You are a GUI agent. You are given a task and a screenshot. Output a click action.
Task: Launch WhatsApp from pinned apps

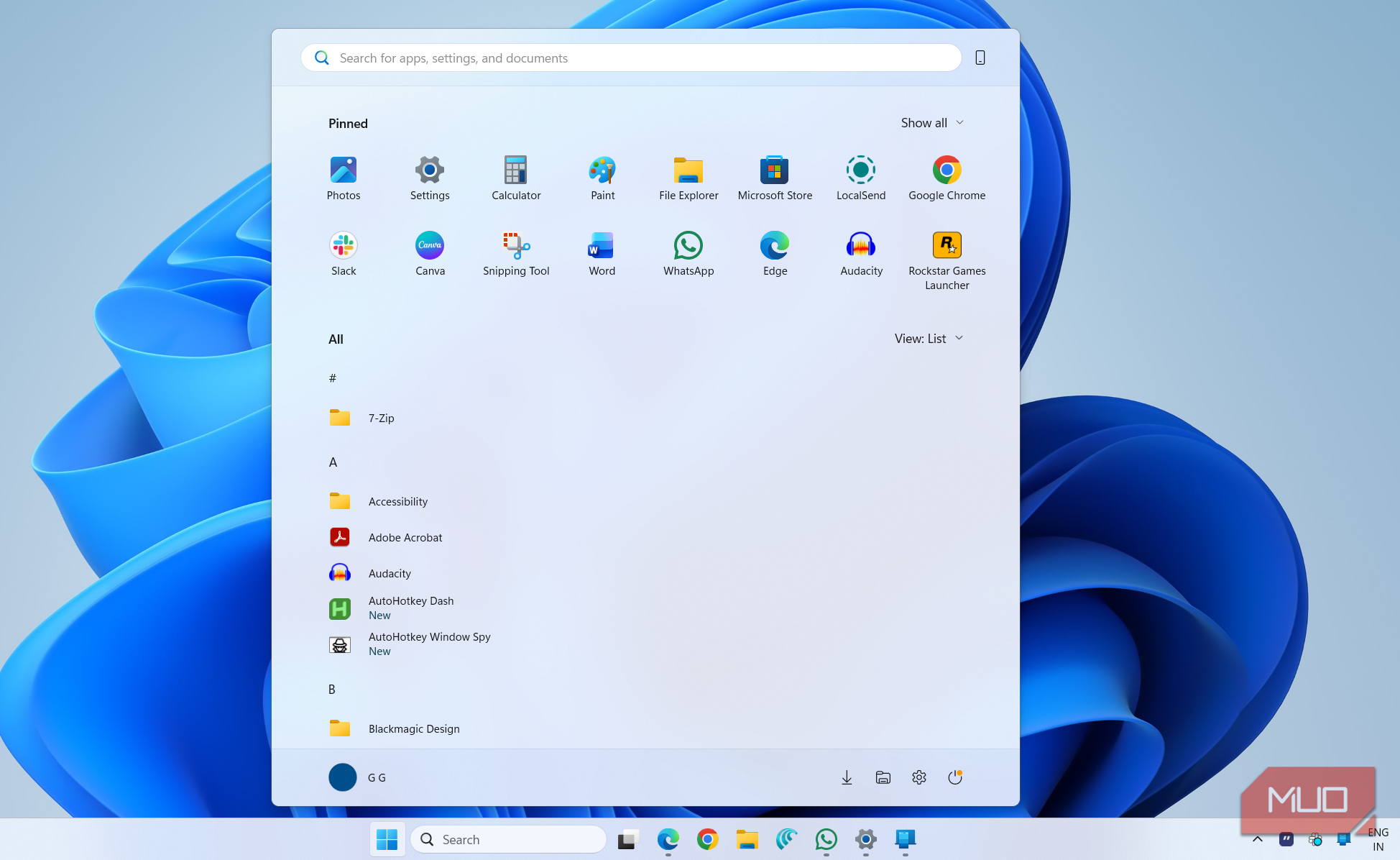tap(689, 254)
